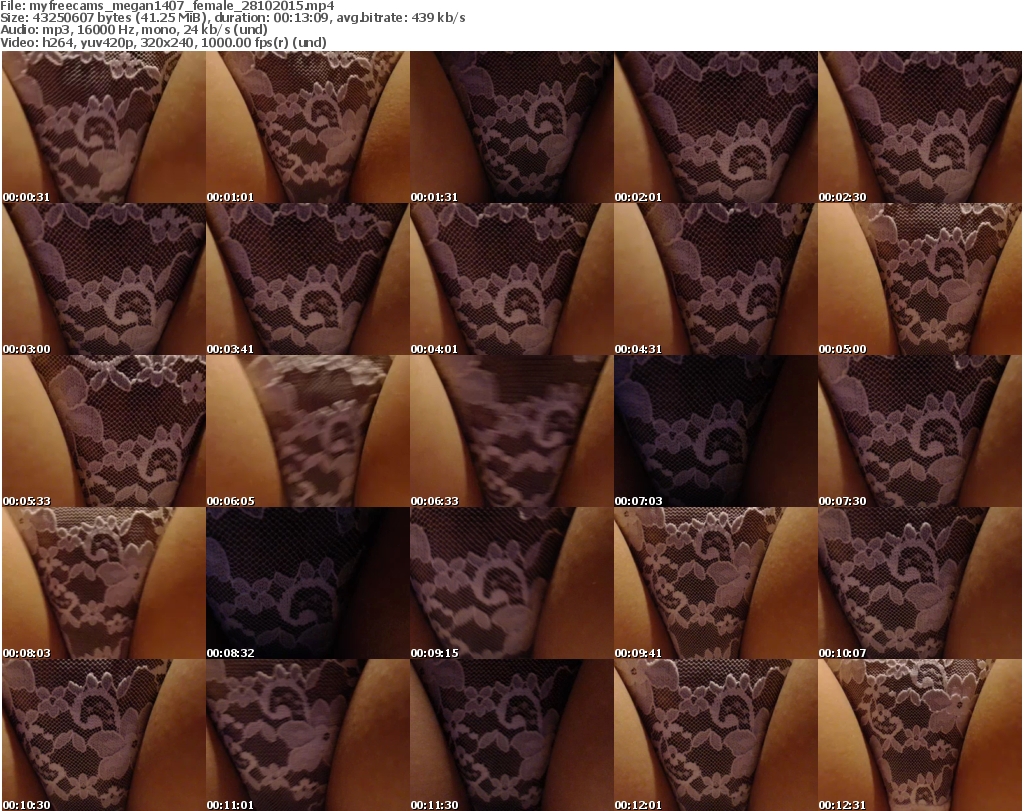Click the 'Audio: mp3, 16000 Hz' line
The height and width of the screenshot is (811, 1024).
click(x=134, y=30)
